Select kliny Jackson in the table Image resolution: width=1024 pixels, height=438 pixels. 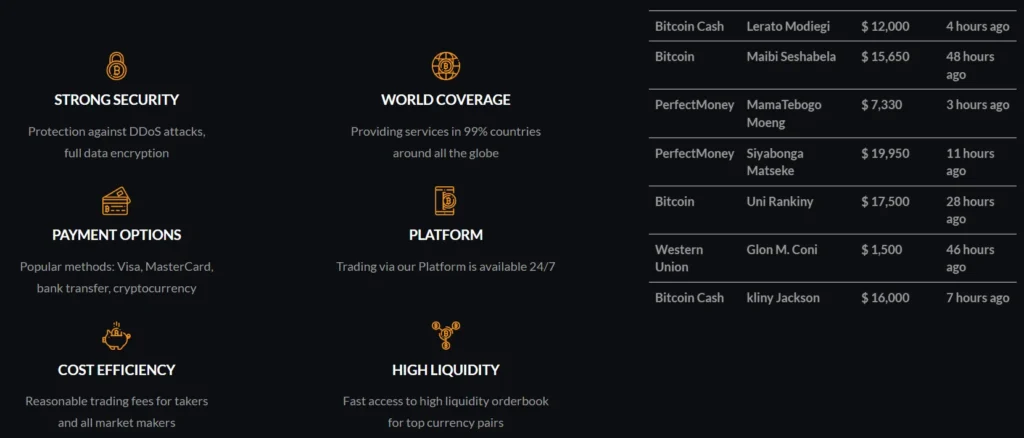click(x=783, y=298)
